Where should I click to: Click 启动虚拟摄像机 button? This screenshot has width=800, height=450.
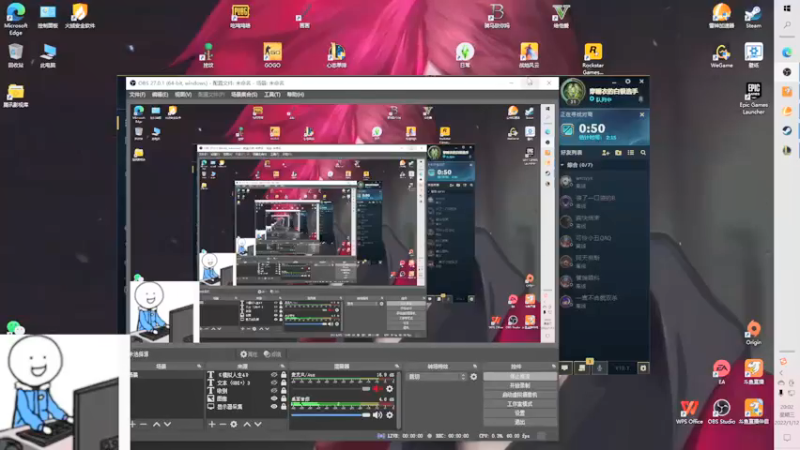520,395
